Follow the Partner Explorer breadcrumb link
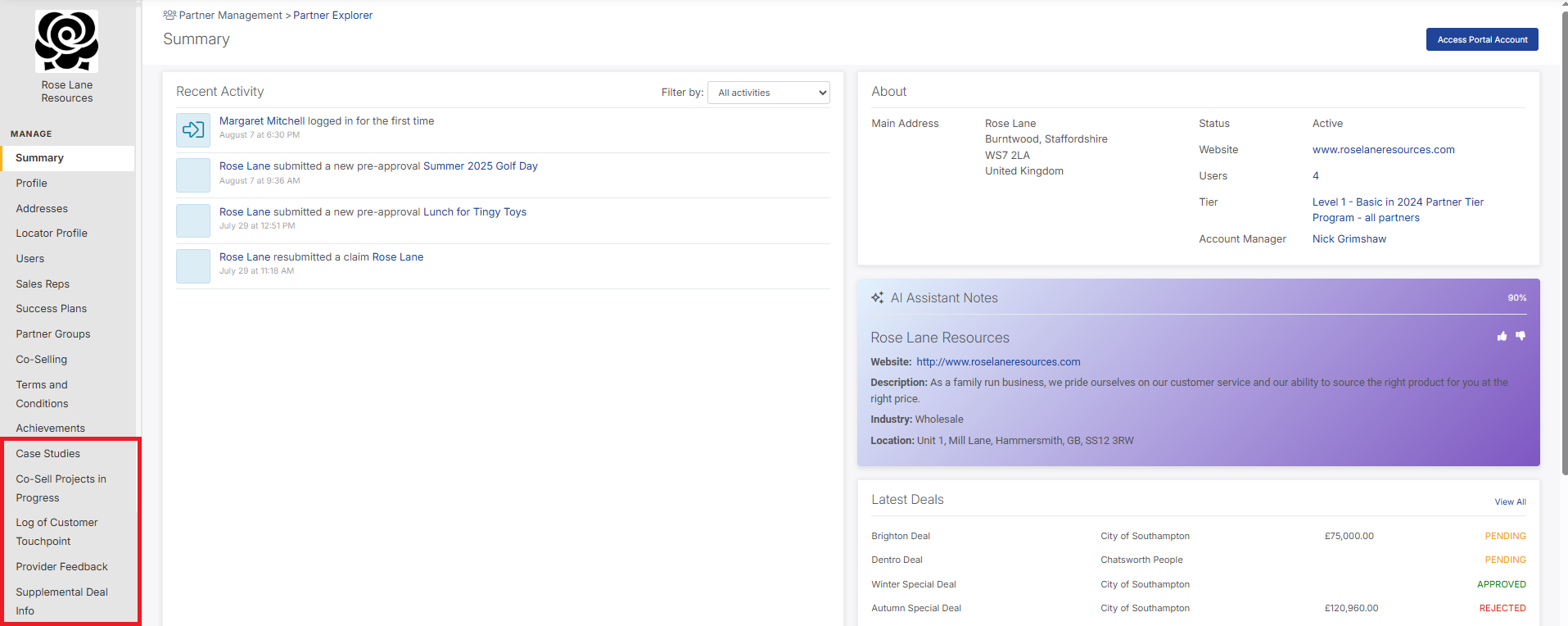Screen dimensions: 1568x626 [x=333, y=15]
